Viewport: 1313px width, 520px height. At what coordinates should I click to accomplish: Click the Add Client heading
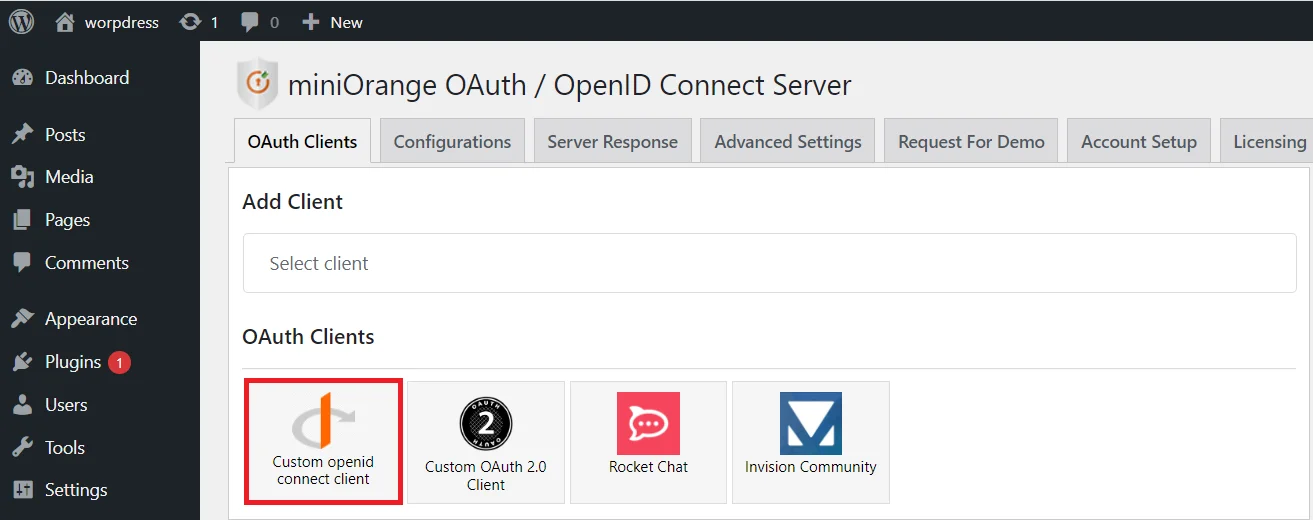(x=292, y=202)
